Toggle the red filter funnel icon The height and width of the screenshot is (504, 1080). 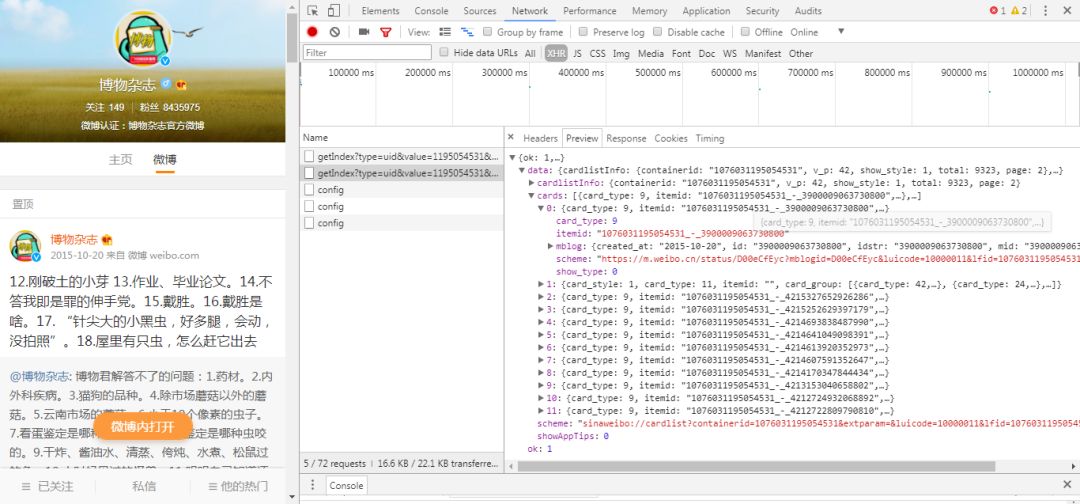point(386,32)
